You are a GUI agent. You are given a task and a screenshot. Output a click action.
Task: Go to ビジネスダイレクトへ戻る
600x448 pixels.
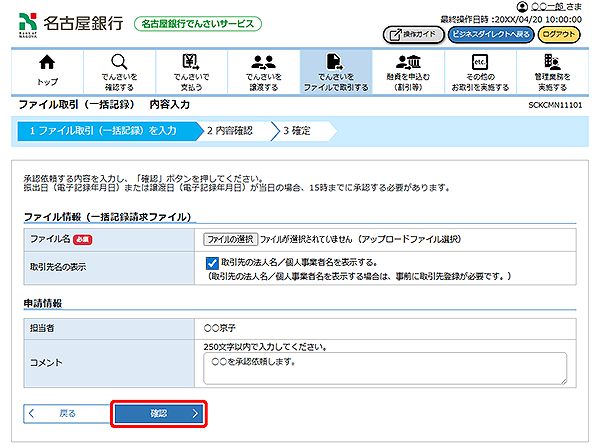pos(490,34)
